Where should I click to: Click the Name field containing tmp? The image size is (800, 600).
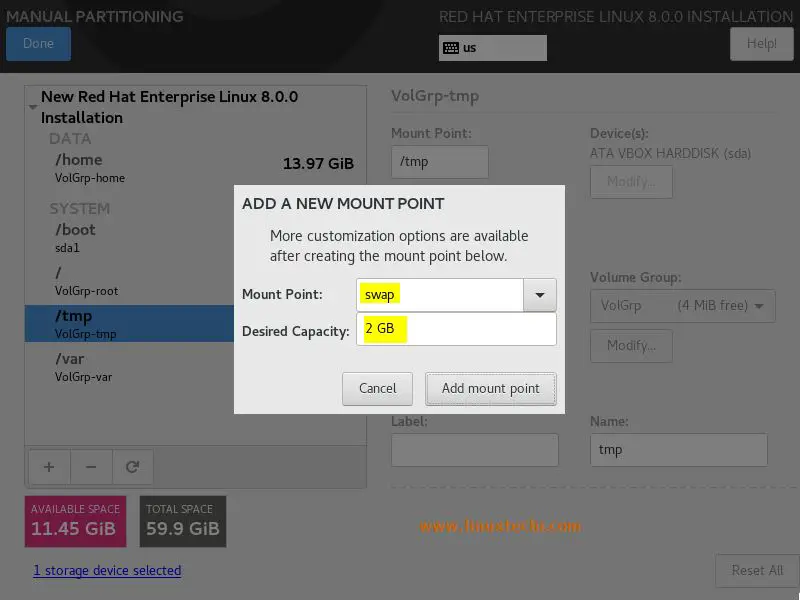pyautogui.click(x=679, y=449)
